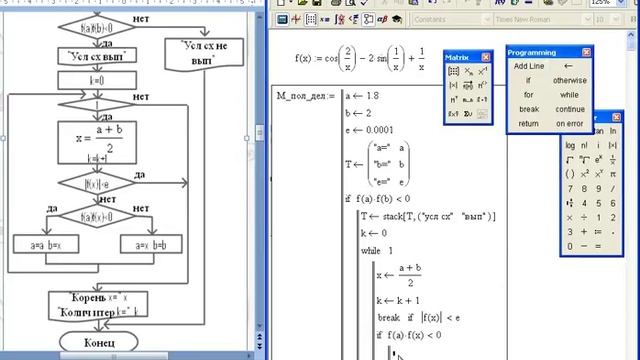Screen dimensions: 640x360
Task: Open the Greek Symbol toolbar icon
Action: pos(382,19)
